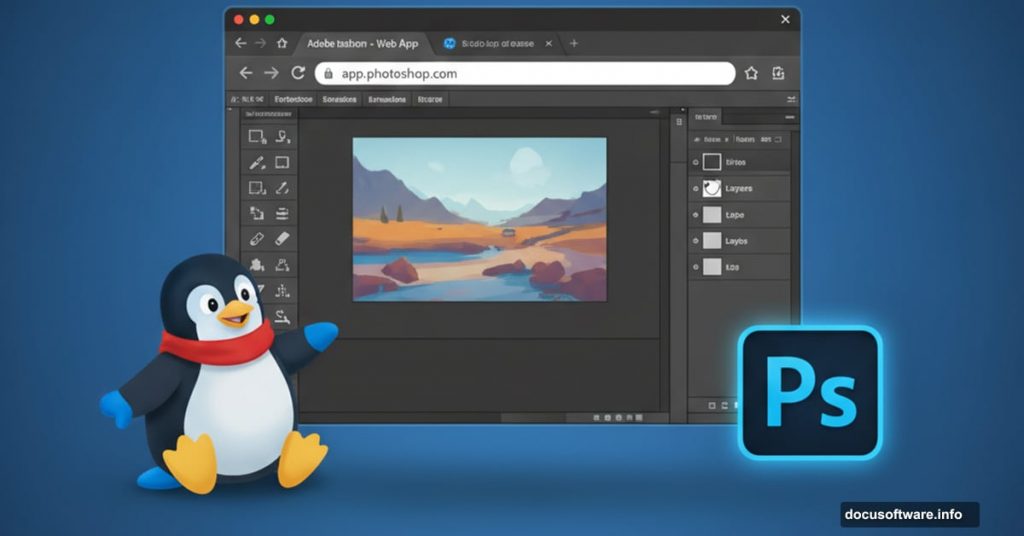
Task: Click the large Photoshop Ps logo
Action: pyautogui.click(x=810, y=392)
